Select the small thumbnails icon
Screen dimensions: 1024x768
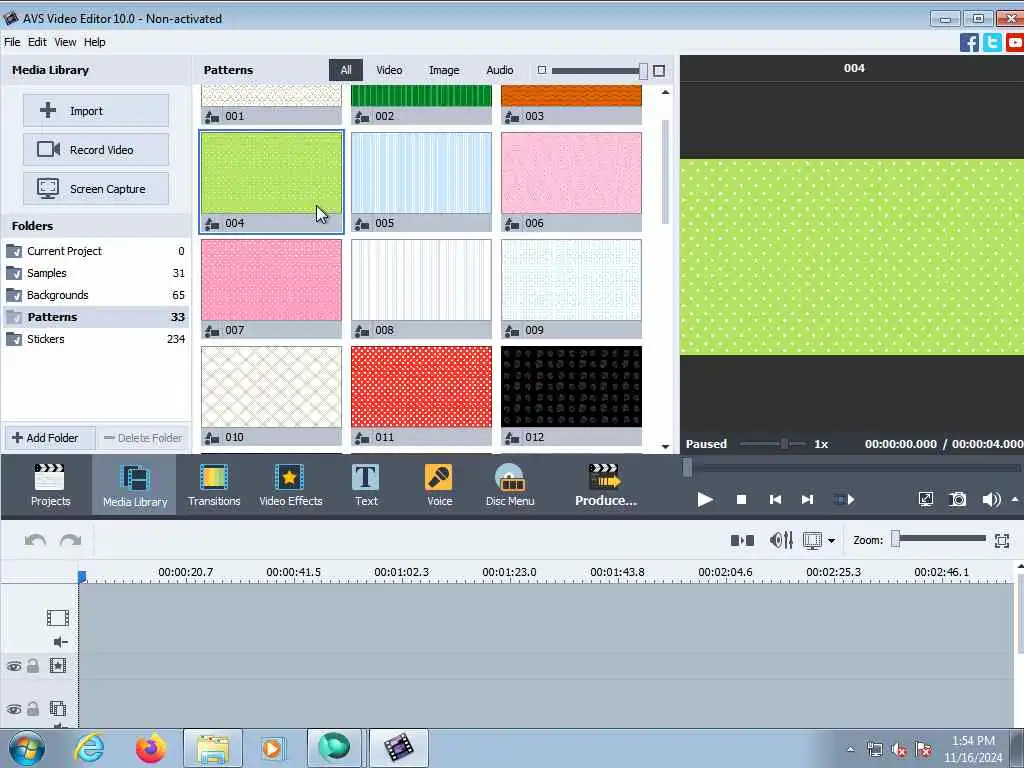pos(541,70)
